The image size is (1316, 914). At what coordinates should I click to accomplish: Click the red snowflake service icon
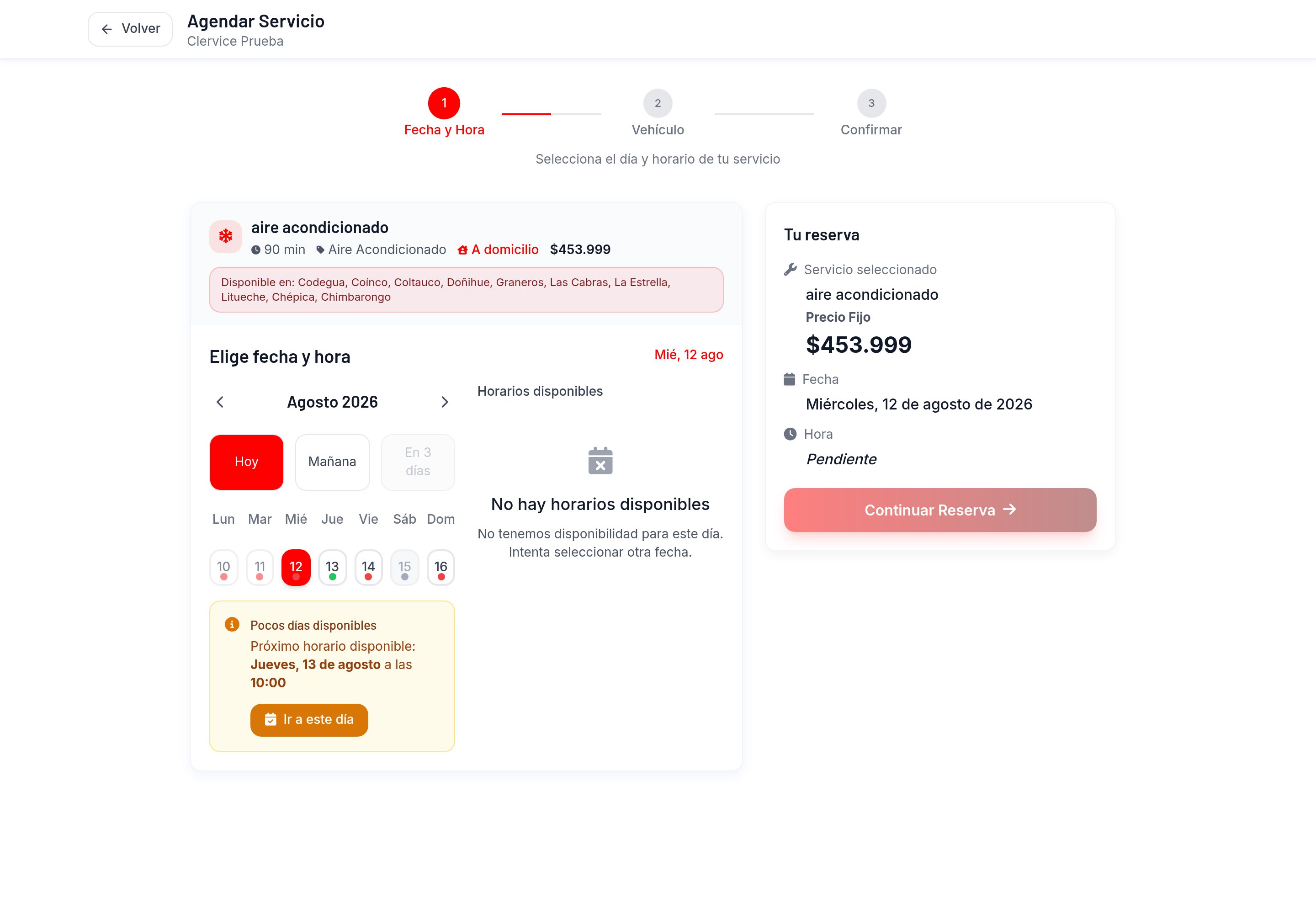point(226,237)
